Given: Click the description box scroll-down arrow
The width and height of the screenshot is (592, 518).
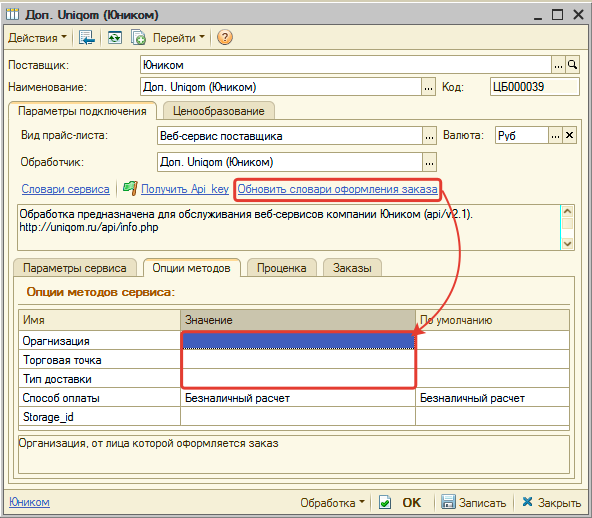Looking at the screenshot, I should (567, 244).
